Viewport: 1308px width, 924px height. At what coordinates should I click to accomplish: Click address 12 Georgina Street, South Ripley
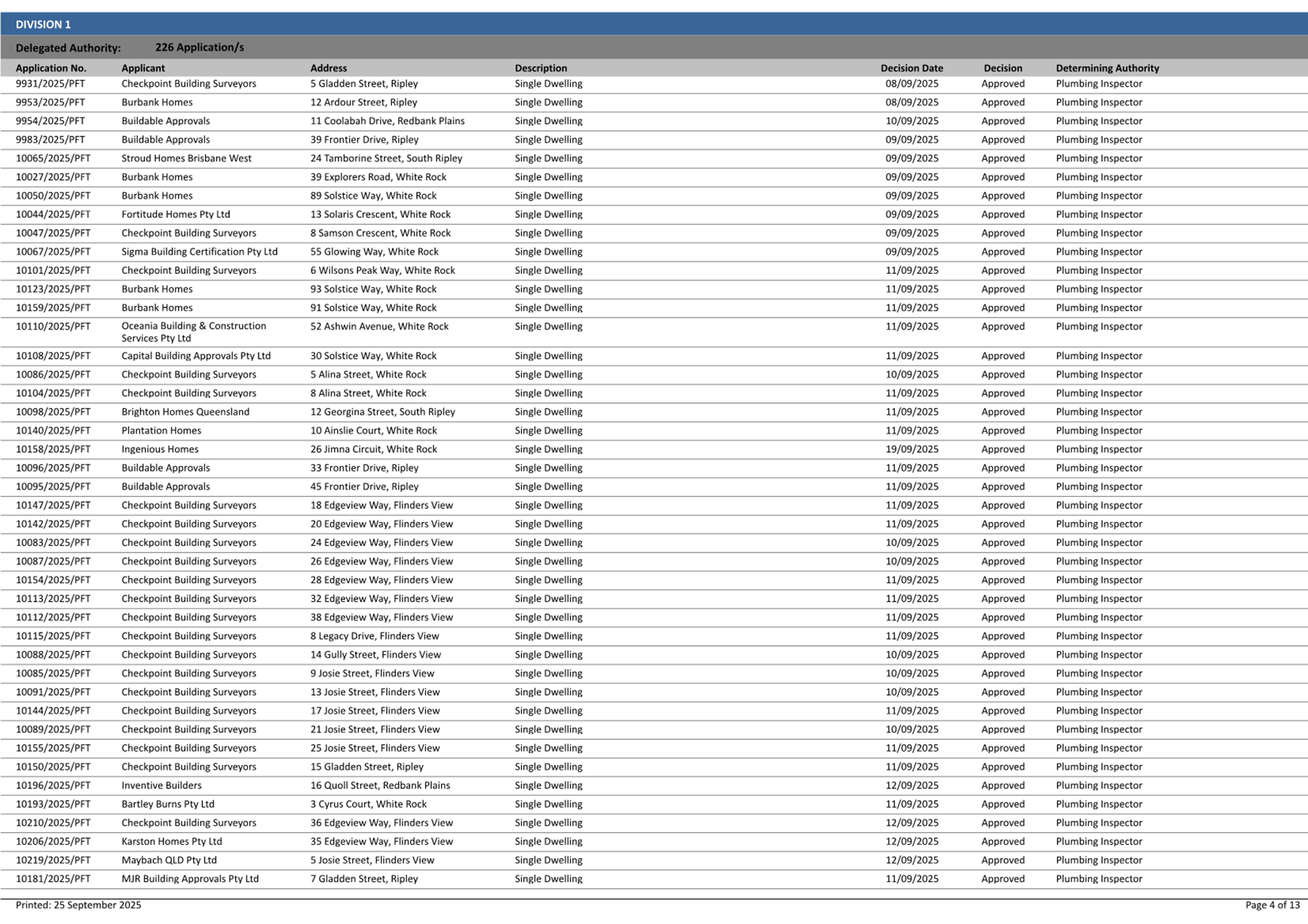click(x=383, y=412)
